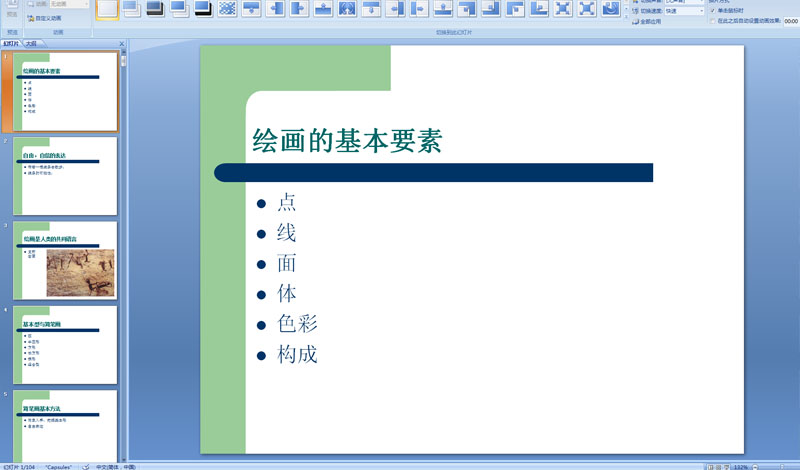Enable the automatically-after timing checkbox
This screenshot has height=470, width=800.
[x=713, y=21]
